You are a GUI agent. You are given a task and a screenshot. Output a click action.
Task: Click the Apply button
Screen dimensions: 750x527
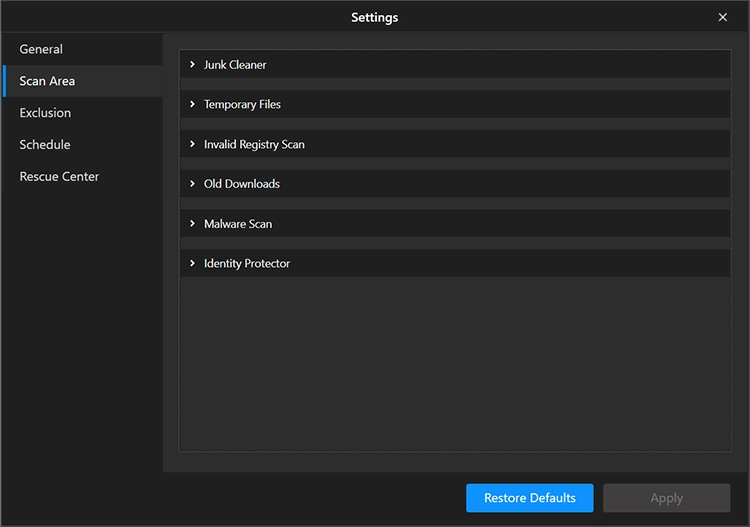666,498
